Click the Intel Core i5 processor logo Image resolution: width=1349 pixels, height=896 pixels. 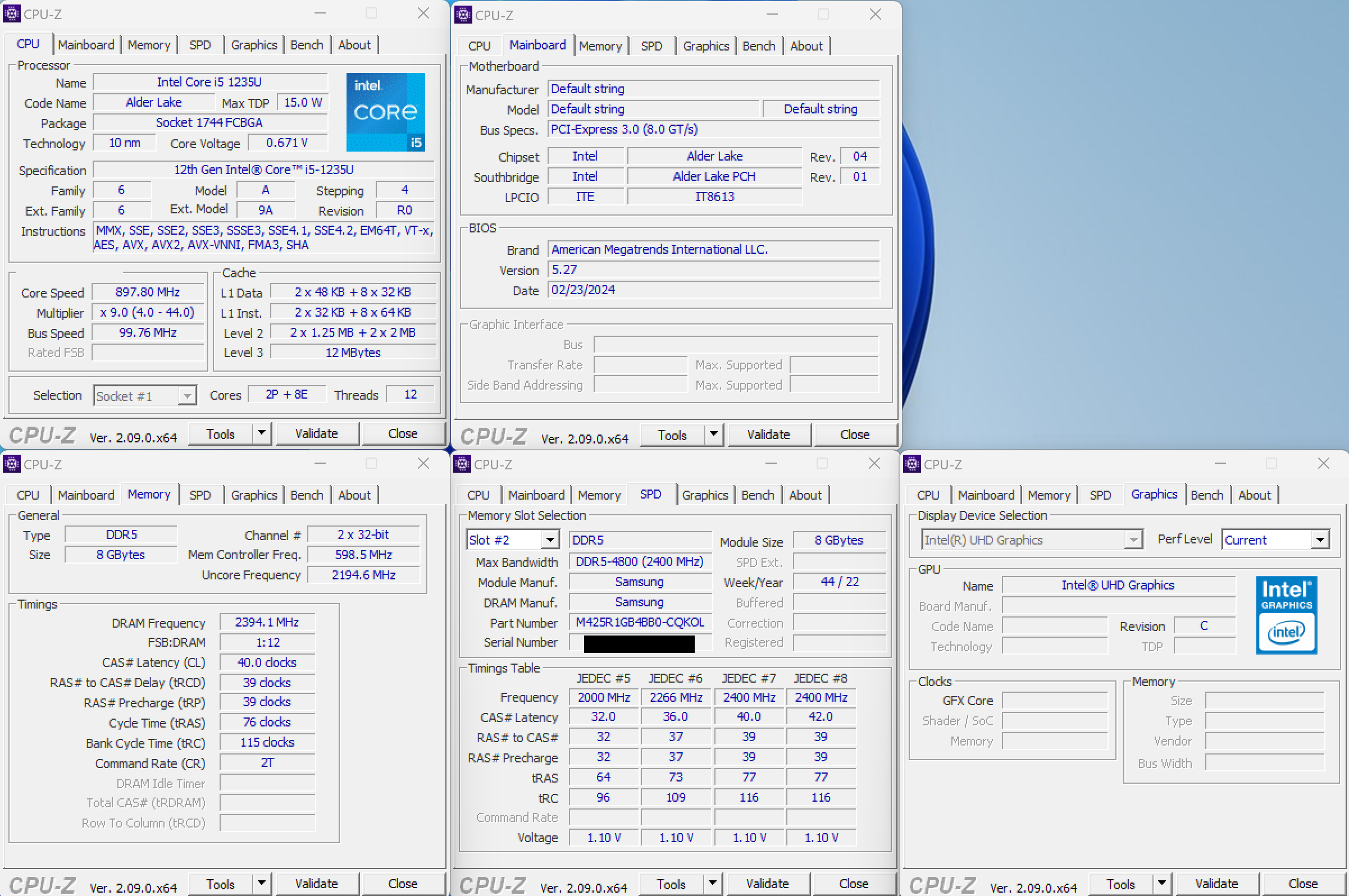tap(385, 111)
